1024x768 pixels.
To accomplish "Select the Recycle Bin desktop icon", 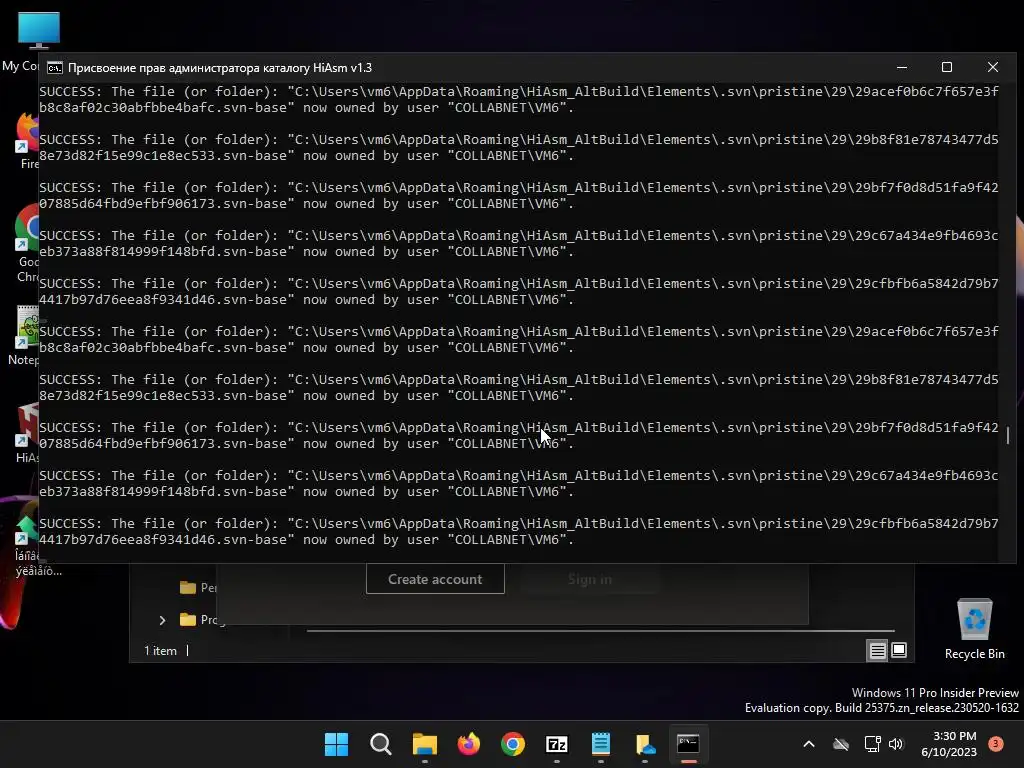I will pos(974,629).
